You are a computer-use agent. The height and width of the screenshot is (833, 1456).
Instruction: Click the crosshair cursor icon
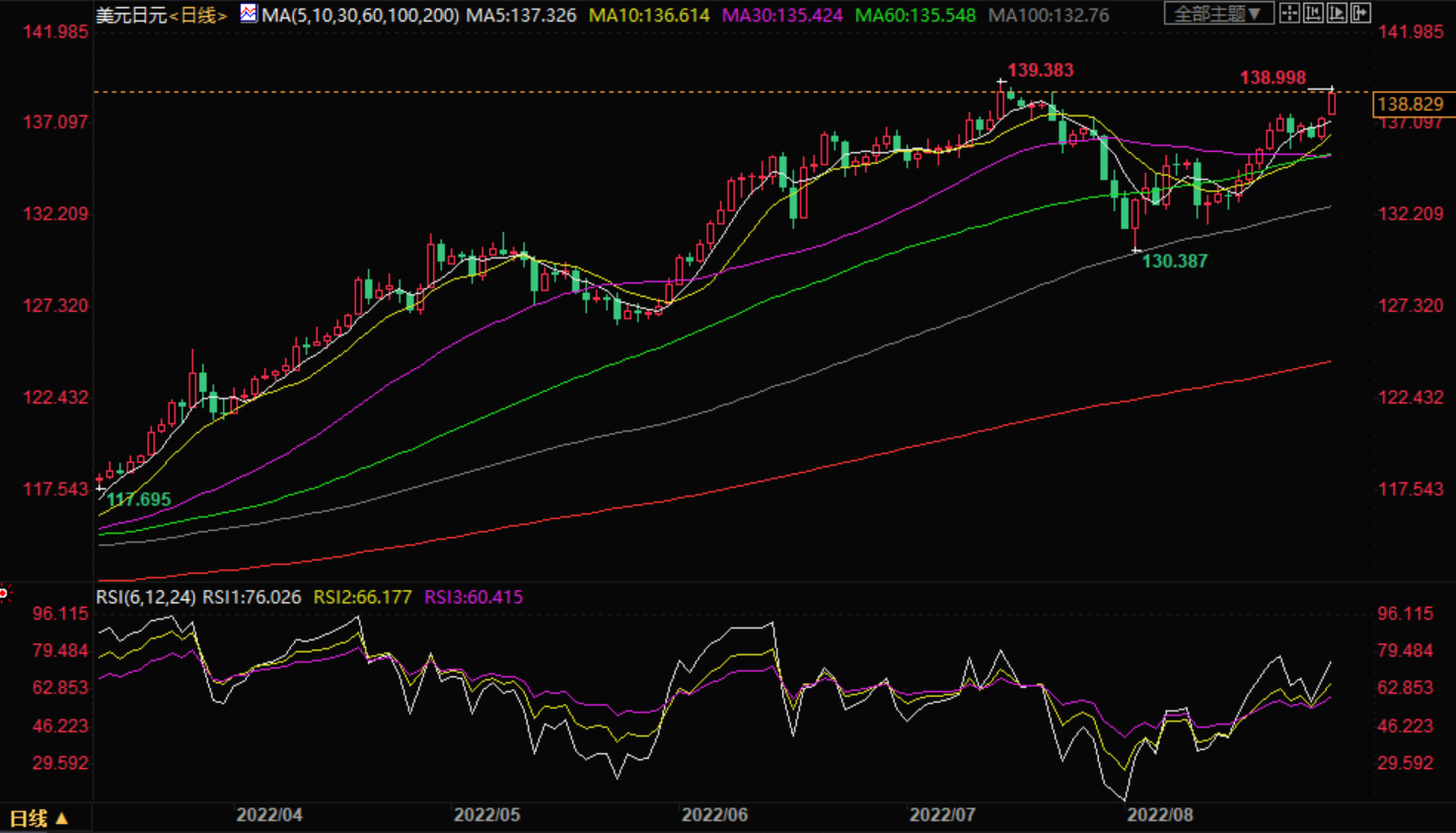[1289, 13]
